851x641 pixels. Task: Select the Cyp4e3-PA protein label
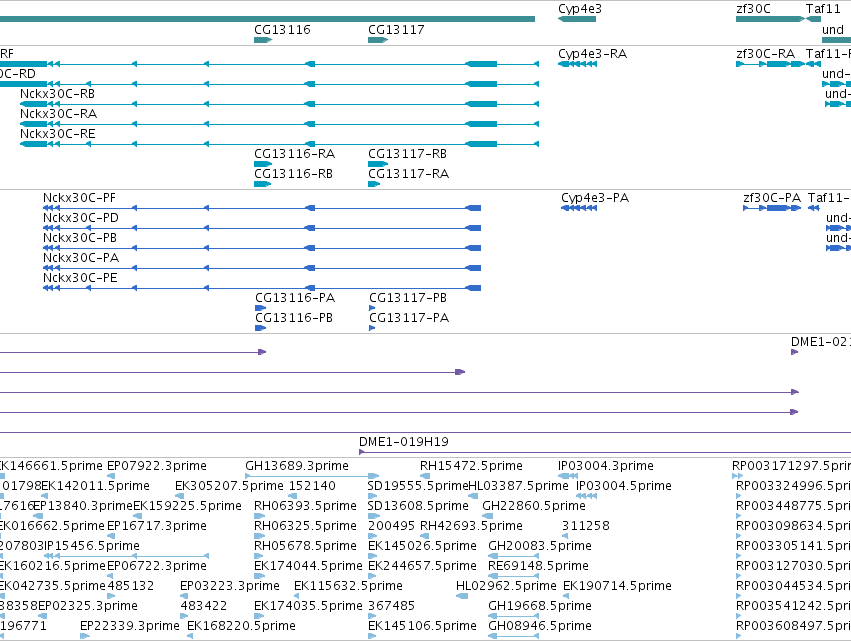pos(595,198)
